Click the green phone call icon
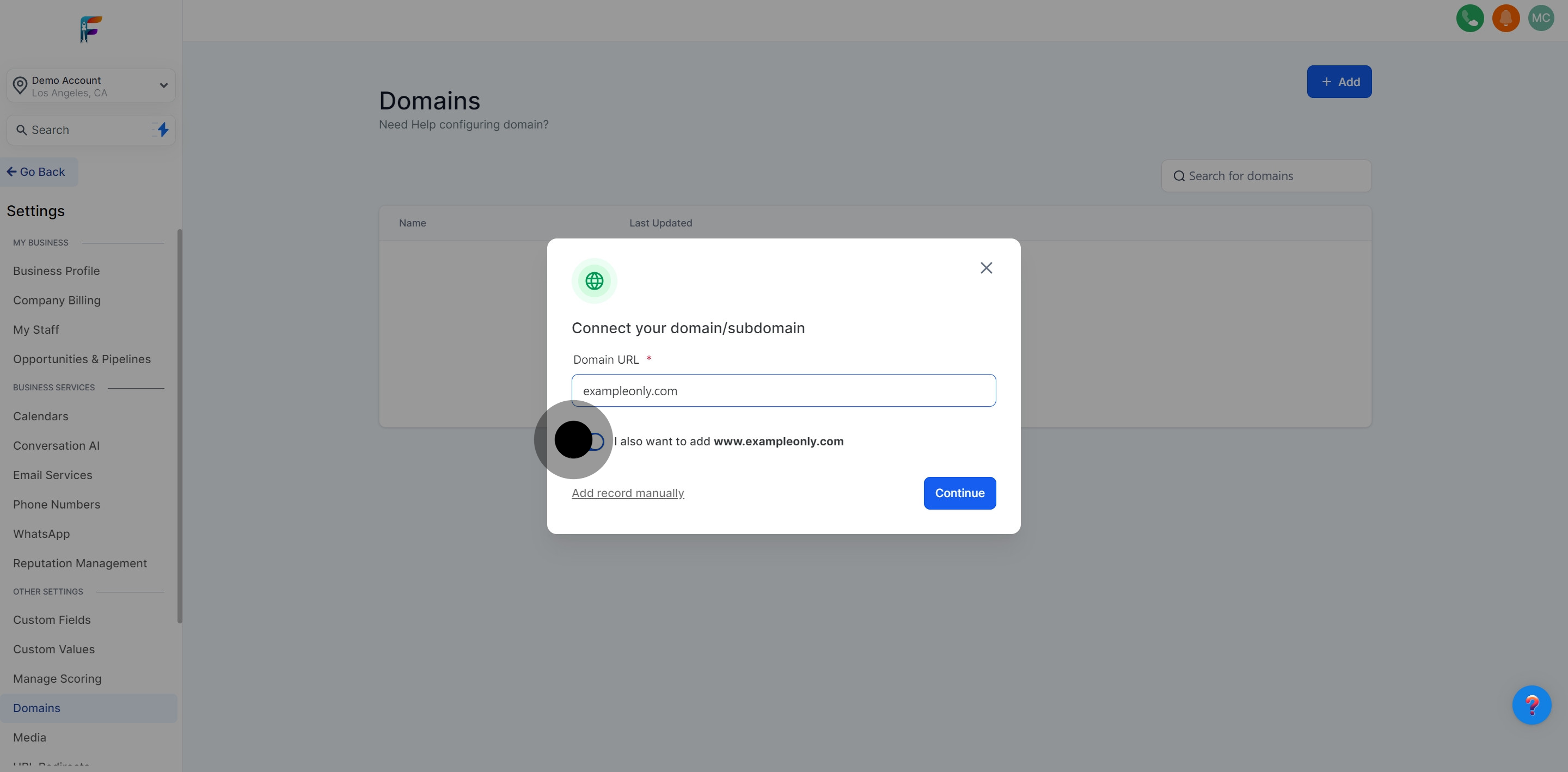This screenshot has height=772, width=1568. point(1469,19)
